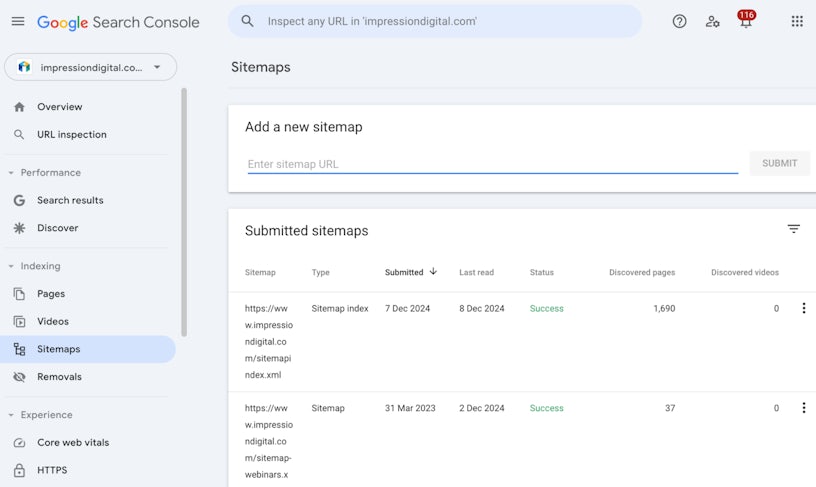Screen dimensions: 816x487
Task: Open URL inspection page
Action: 71,135
